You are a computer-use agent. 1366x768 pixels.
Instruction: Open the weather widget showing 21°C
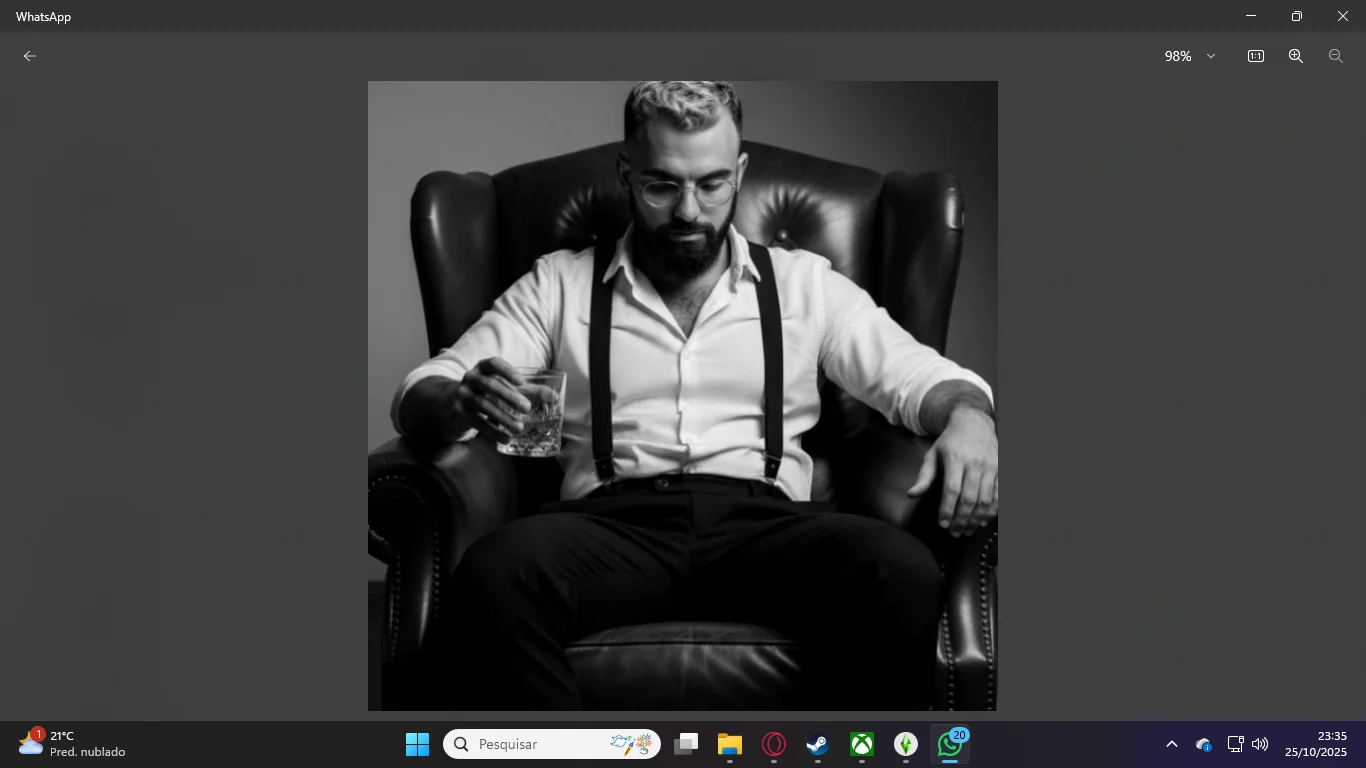[72, 744]
